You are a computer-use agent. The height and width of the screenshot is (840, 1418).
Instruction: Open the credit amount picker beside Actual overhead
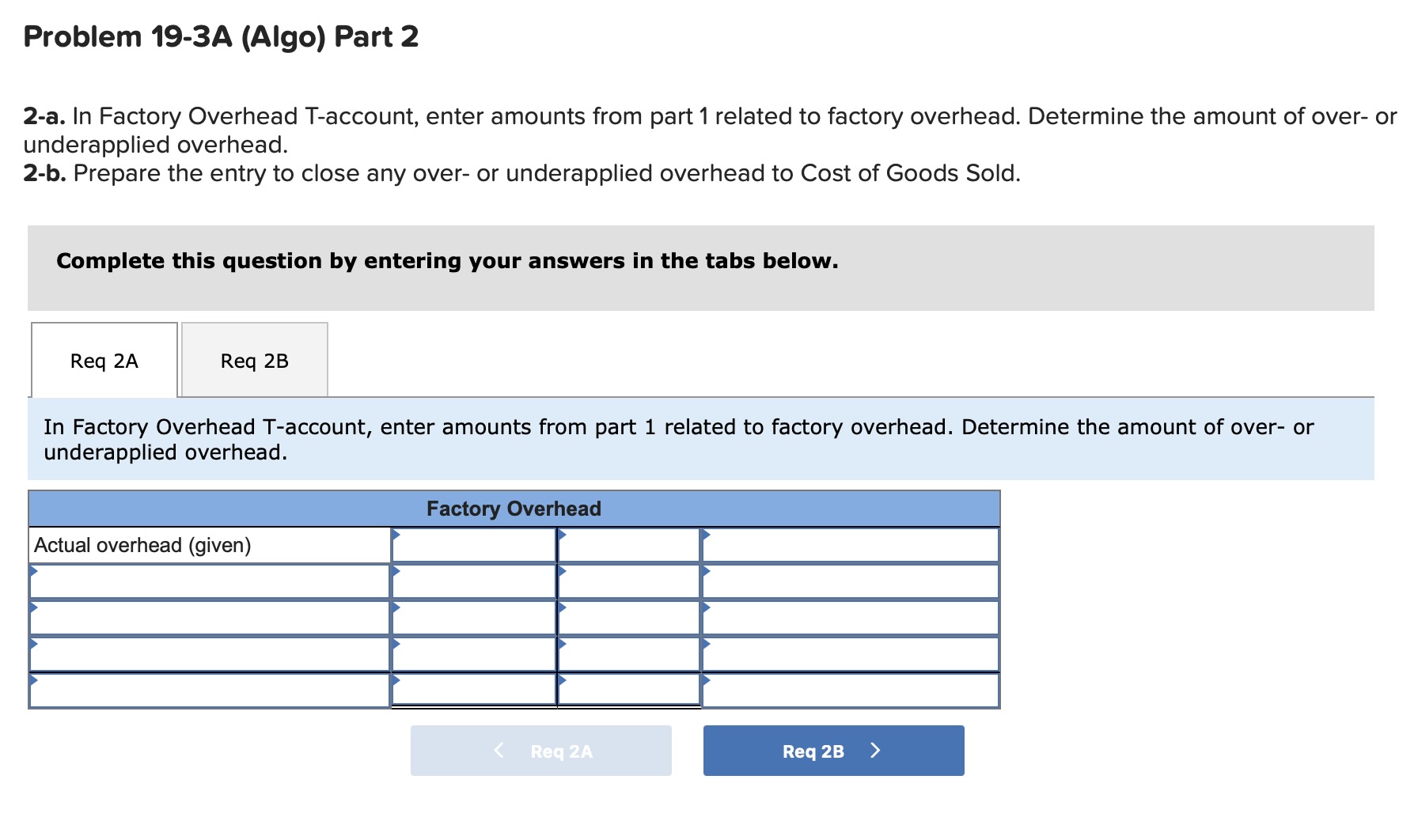[562, 535]
